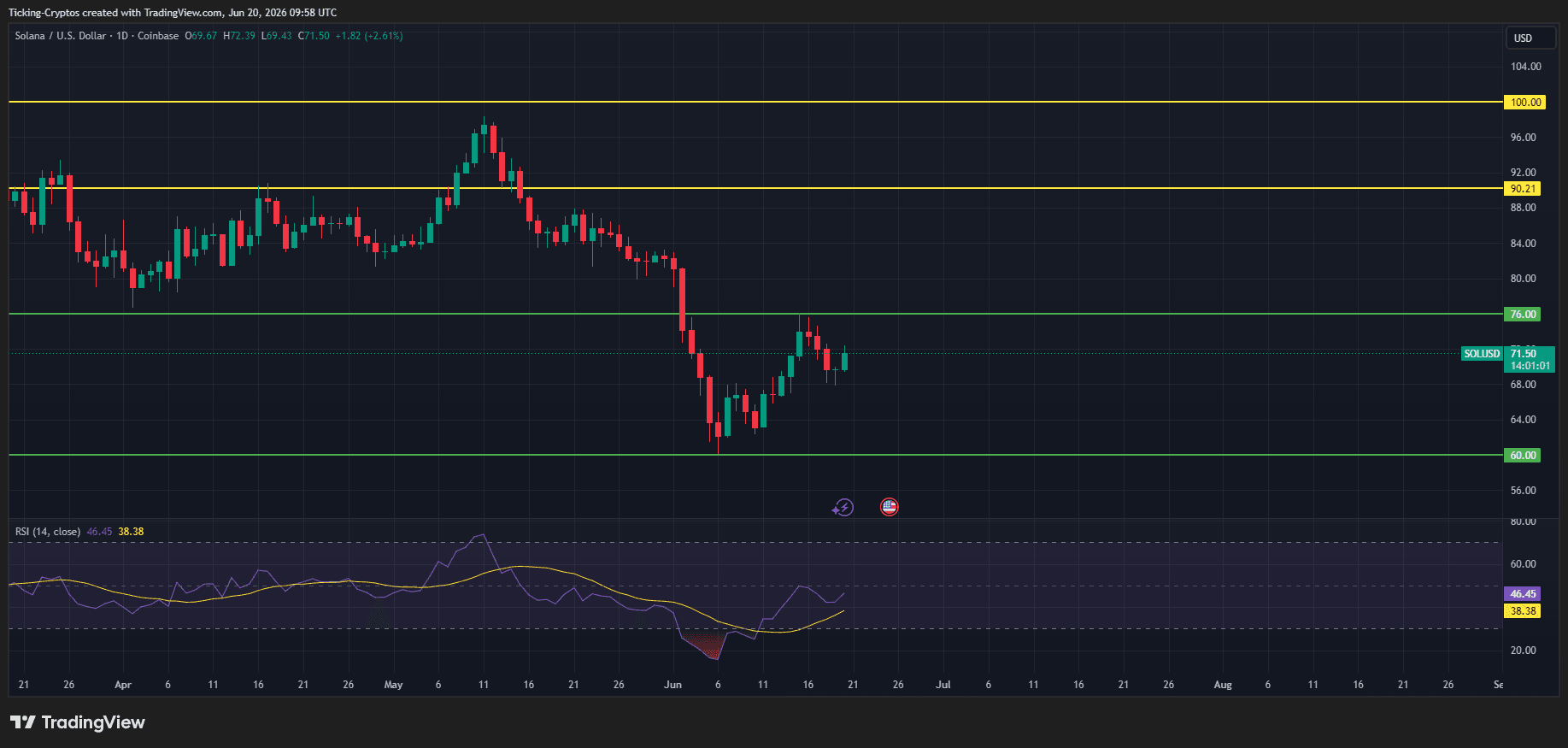The image size is (1568, 748).
Task: Click the 104.00 price axis label
Action: point(1526,67)
